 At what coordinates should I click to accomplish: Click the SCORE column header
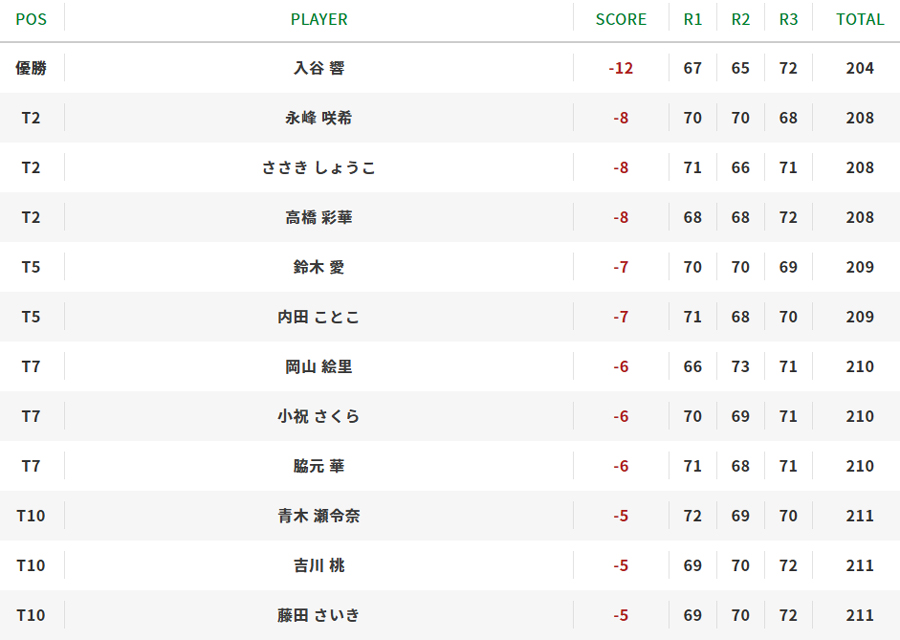621,20
